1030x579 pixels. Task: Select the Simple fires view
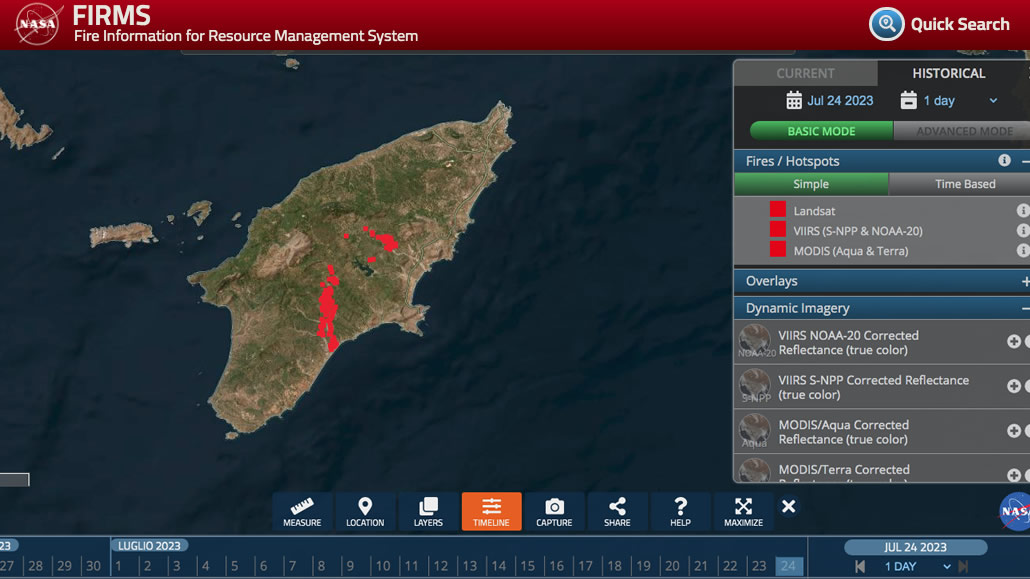(811, 184)
